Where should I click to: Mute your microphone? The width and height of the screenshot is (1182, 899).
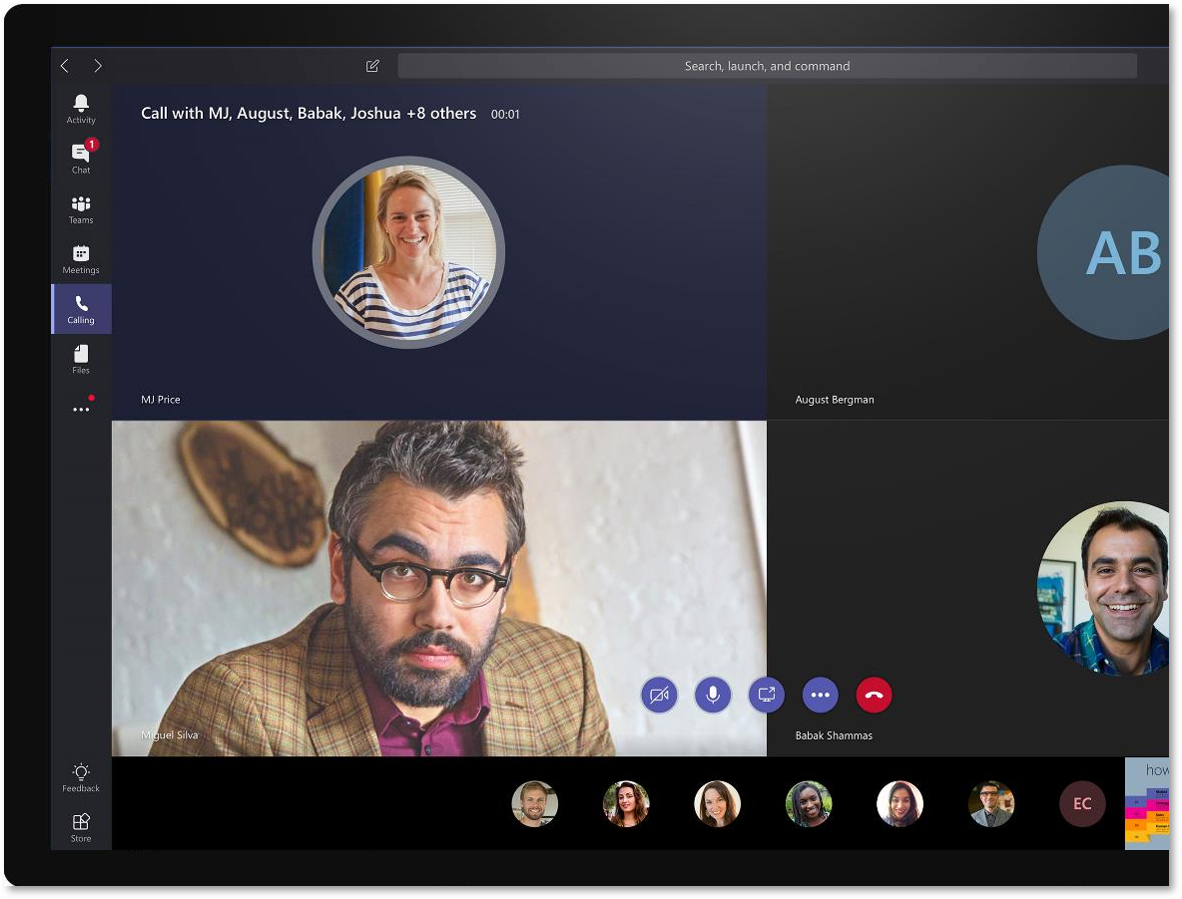tap(712, 694)
